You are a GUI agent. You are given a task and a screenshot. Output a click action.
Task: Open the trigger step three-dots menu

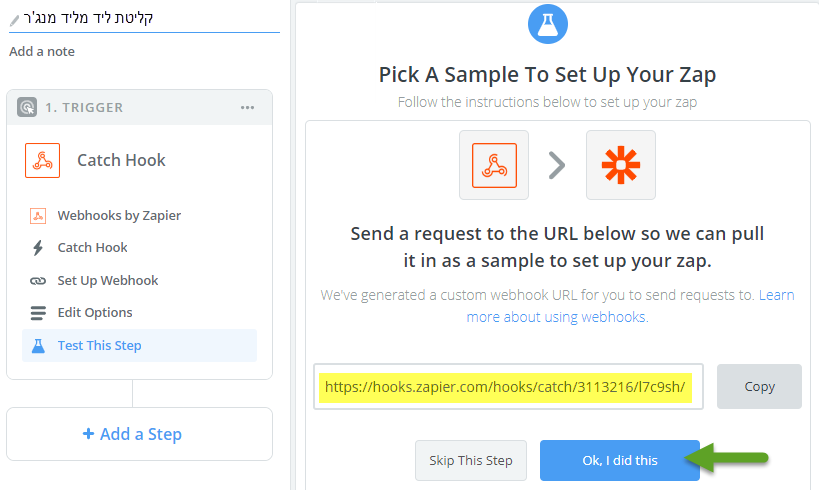247,108
